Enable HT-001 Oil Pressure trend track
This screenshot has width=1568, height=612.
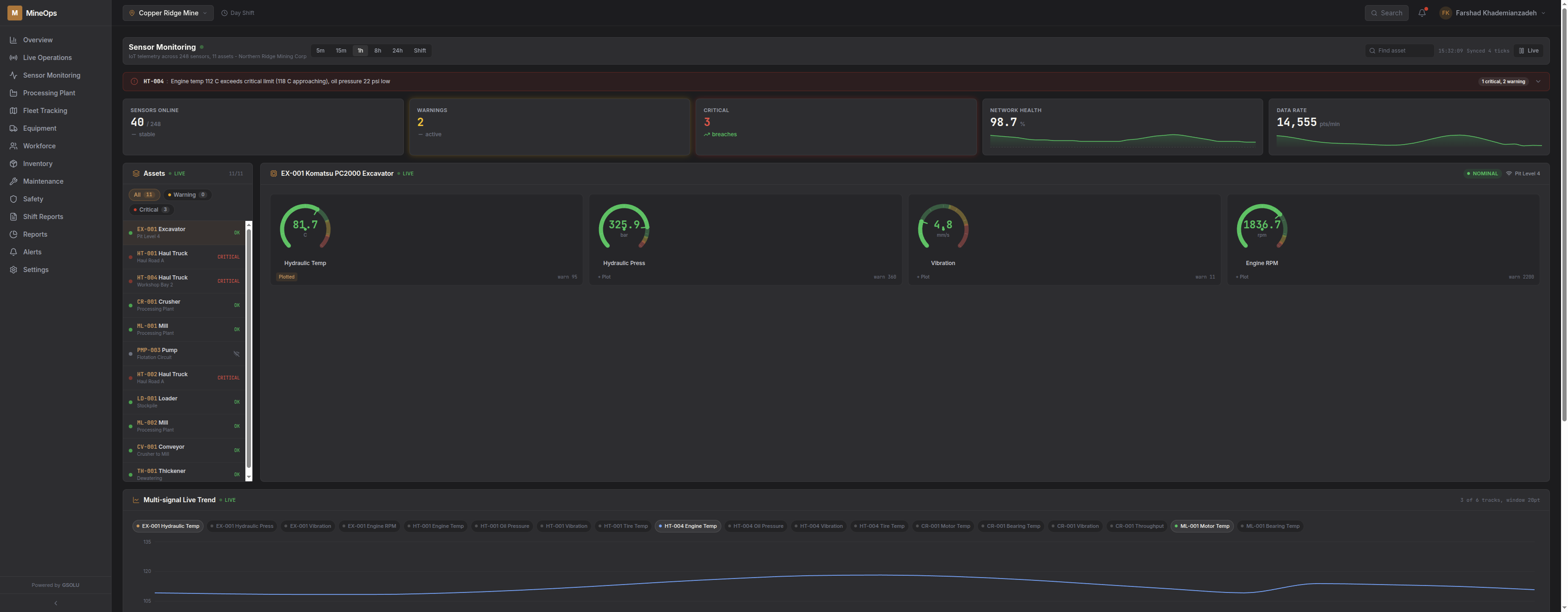pos(502,526)
